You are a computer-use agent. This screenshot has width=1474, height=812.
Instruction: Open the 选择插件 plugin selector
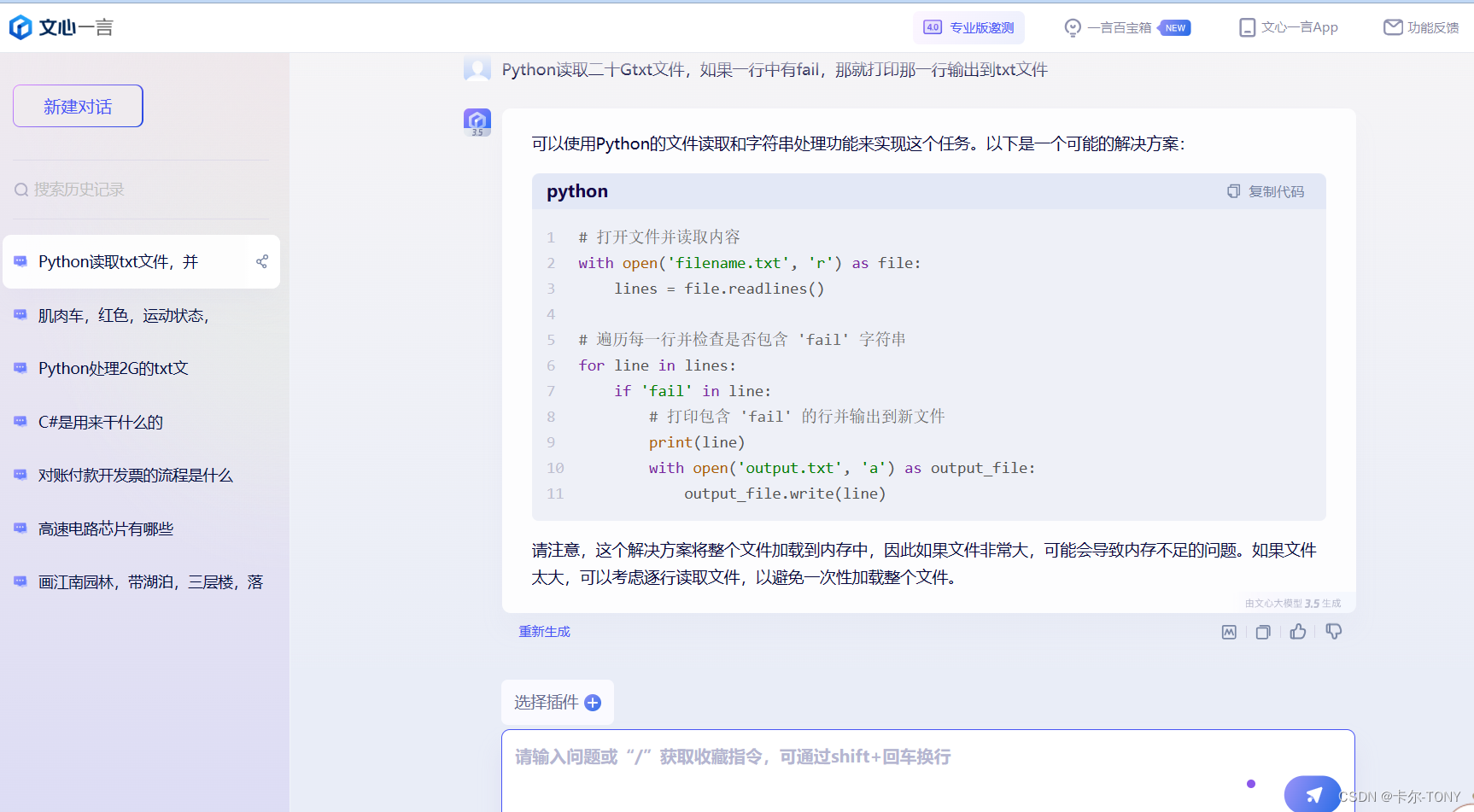(x=558, y=702)
